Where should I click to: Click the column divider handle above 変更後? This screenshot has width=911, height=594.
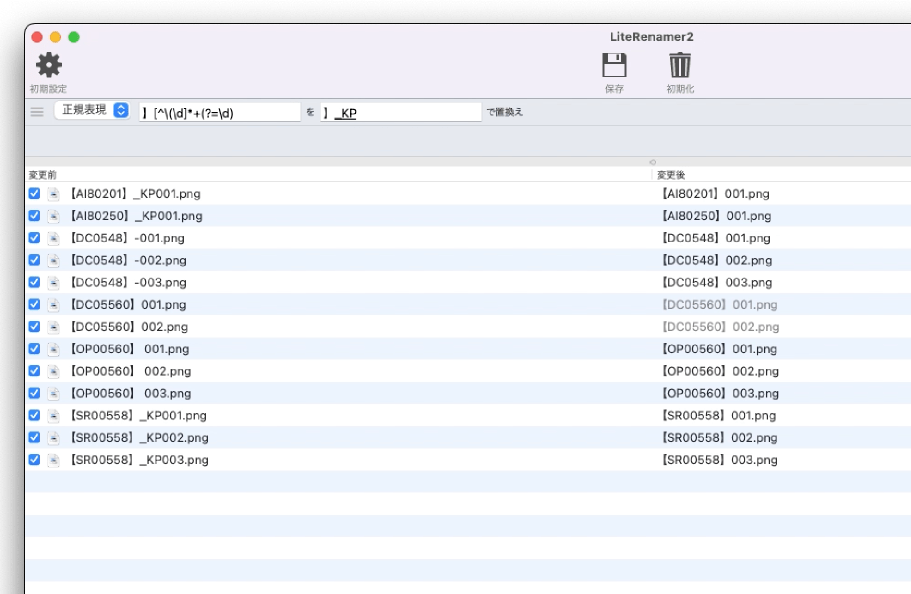click(652, 162)
